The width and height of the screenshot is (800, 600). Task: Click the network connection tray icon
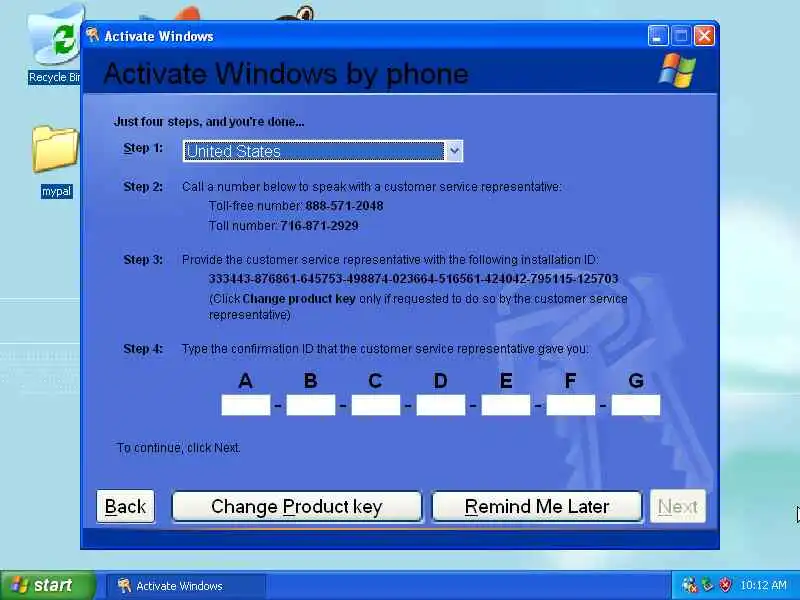coord(707,585)
